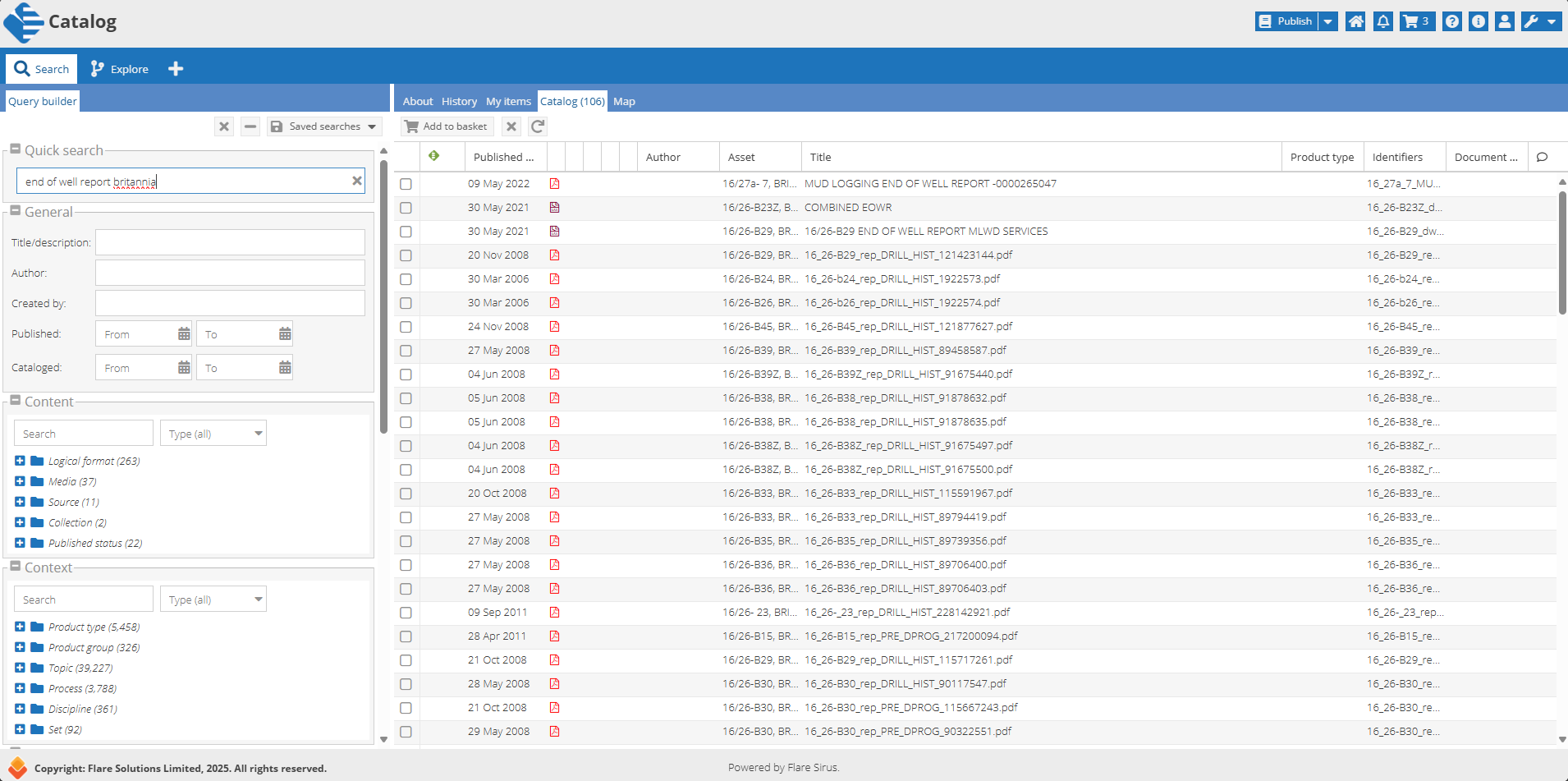Tick checkbox for 16/26-B29 END OF WELL REPORT MLWD
This screenshot has width=1568, height=781.
point(406,232)
